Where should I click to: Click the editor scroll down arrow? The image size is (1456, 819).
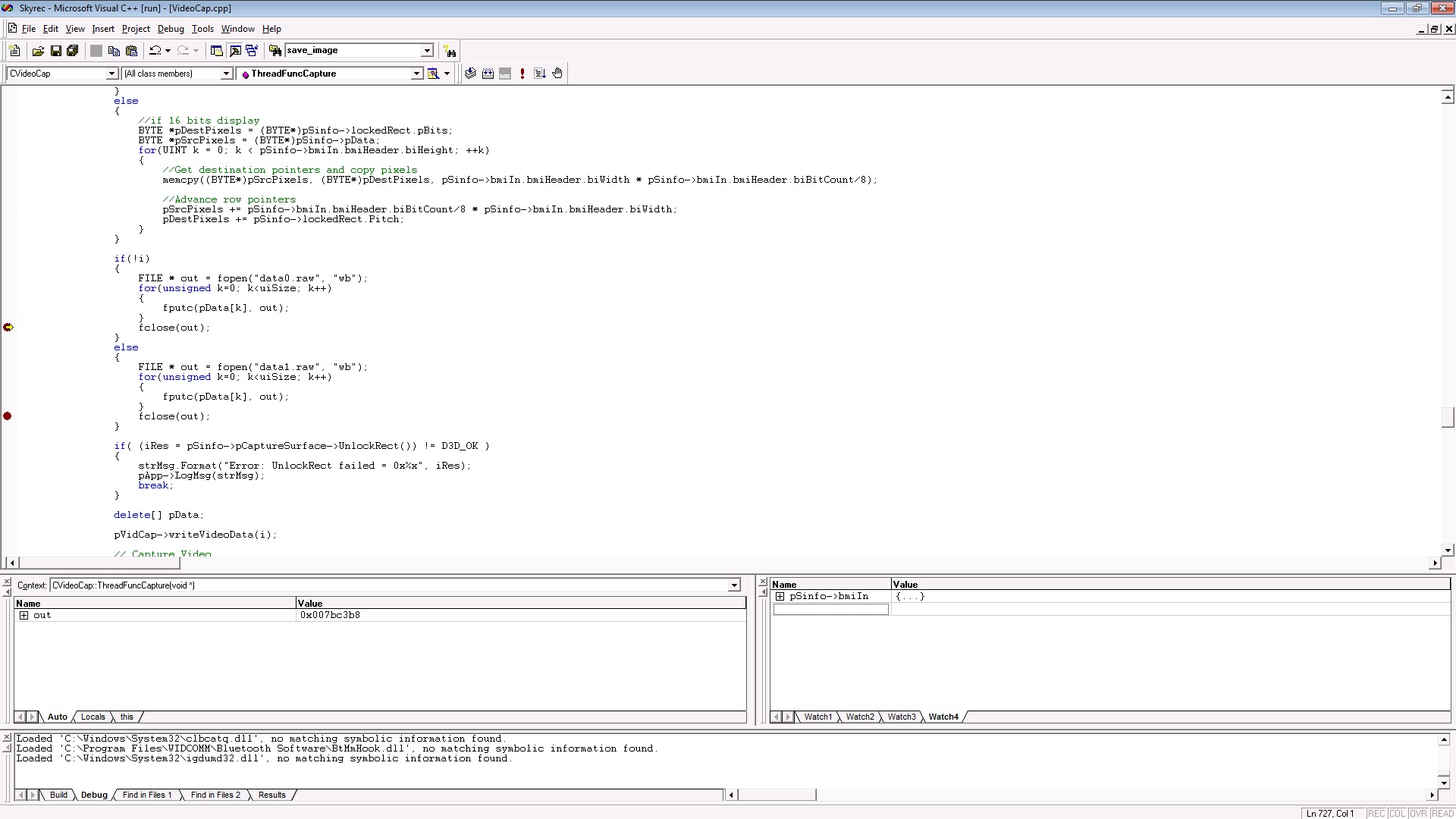[x=1448, y=550]
